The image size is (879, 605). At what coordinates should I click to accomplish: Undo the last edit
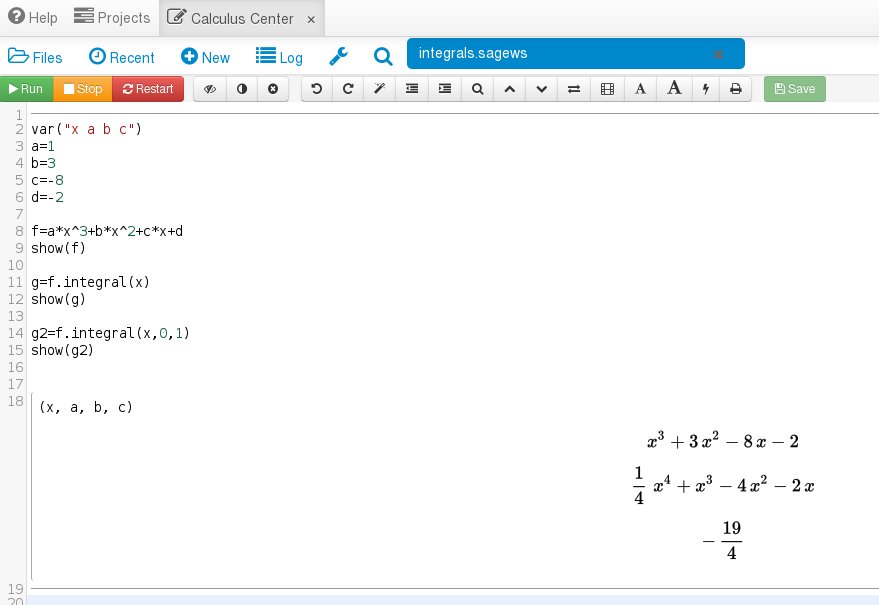click(317, 89)
